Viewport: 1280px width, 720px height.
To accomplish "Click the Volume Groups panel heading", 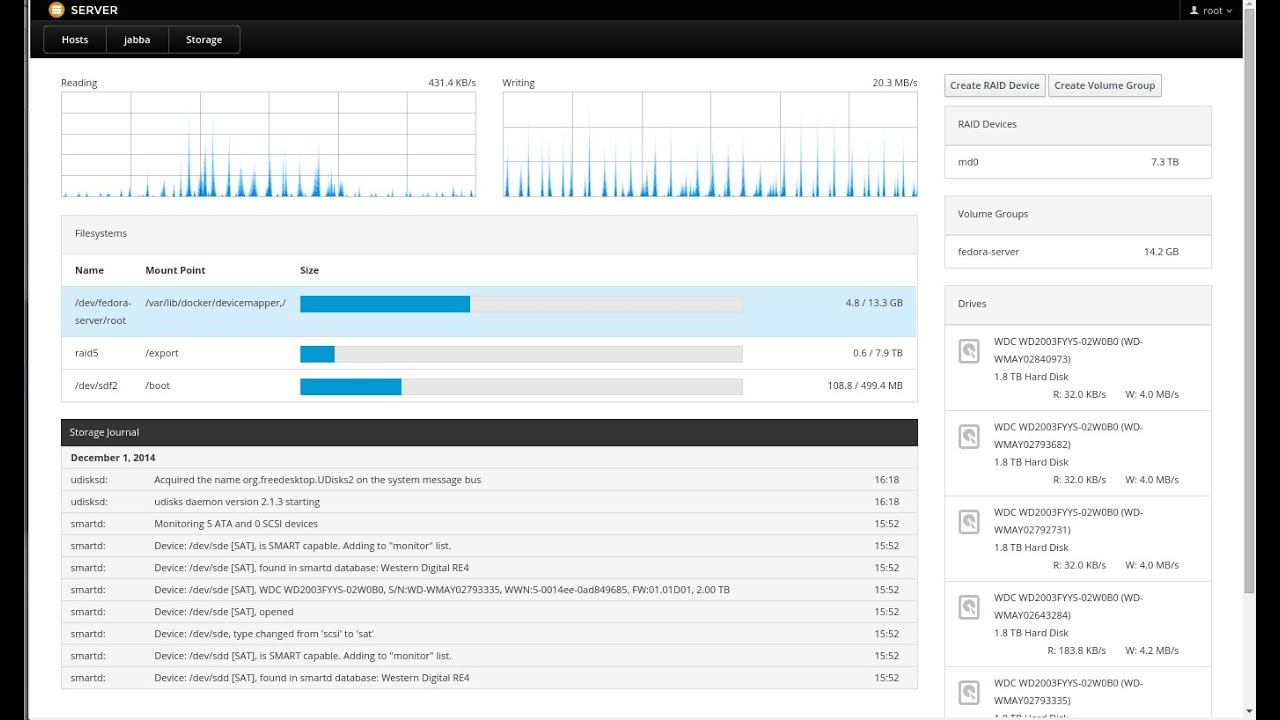I will point(1078,214).
